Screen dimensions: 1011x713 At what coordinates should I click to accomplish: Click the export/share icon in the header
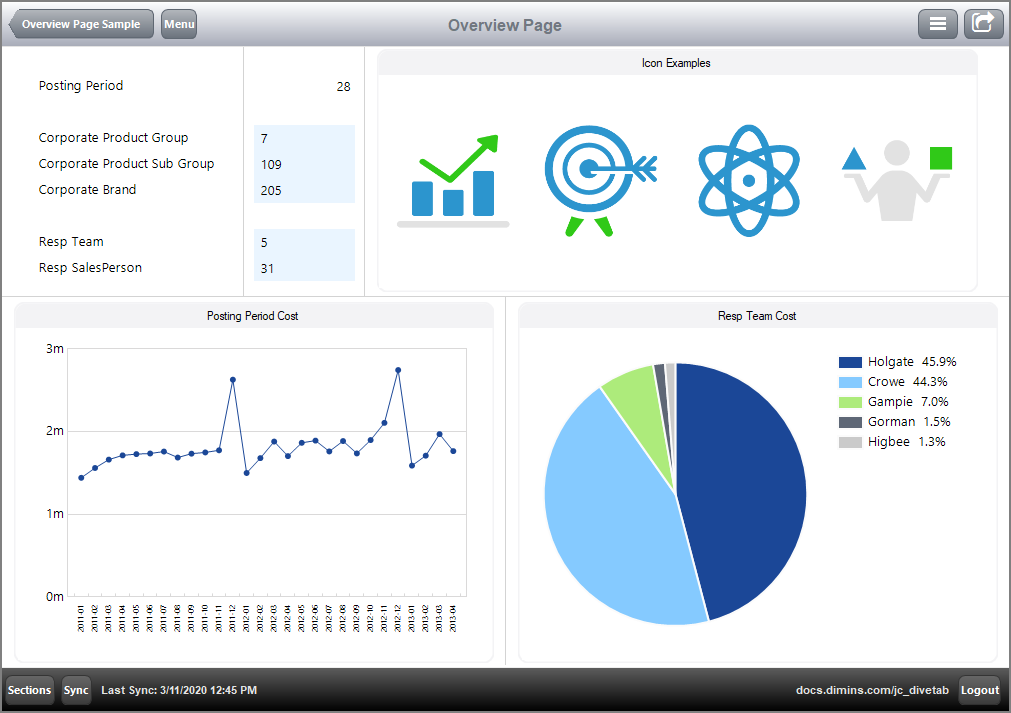click(x=983, y=23)
